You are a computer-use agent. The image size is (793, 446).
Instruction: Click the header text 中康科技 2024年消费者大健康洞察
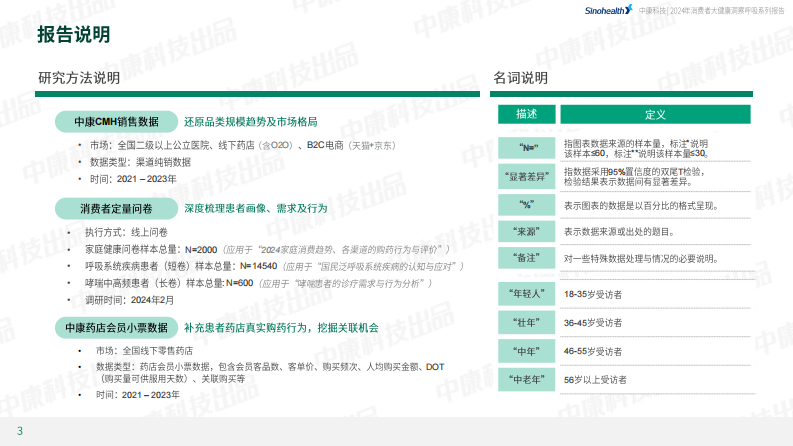click(x=711, y=10)
